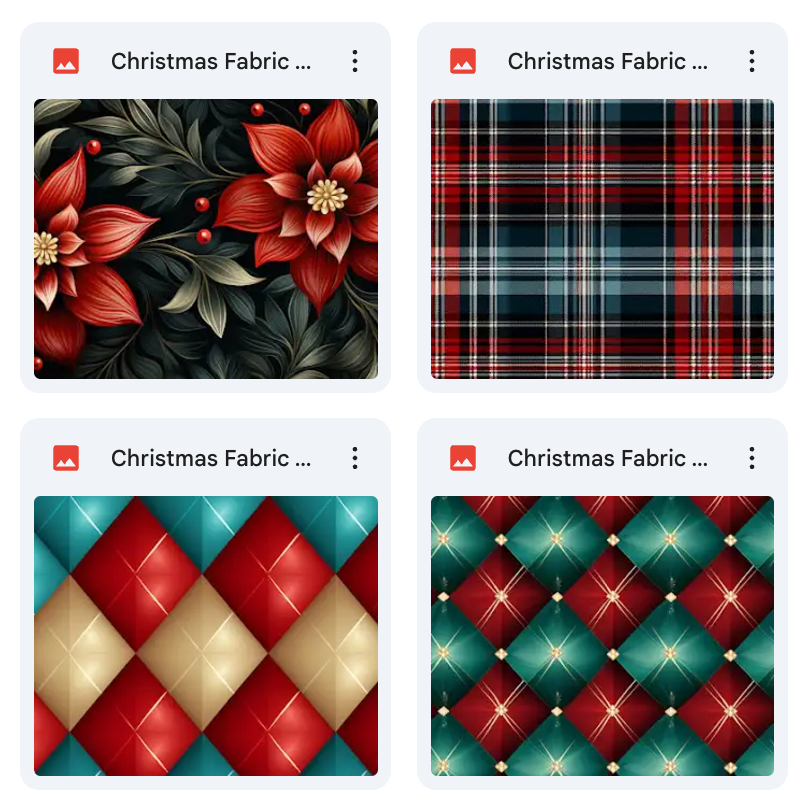Screen dimensions: 812x802
Task: Select the Christmas Fabric name above the green starburst pattern
Action: (607, 458)
